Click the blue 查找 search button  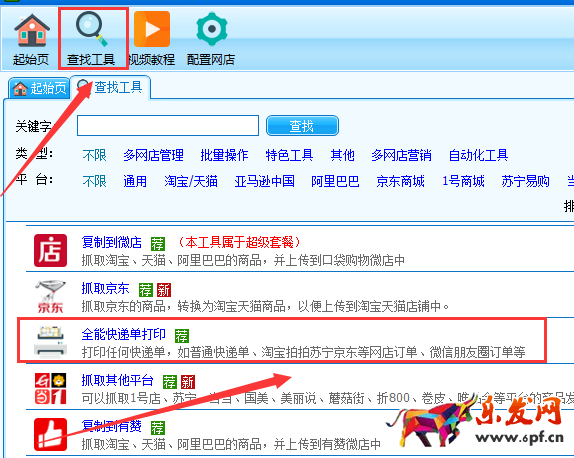coord(302,126)
